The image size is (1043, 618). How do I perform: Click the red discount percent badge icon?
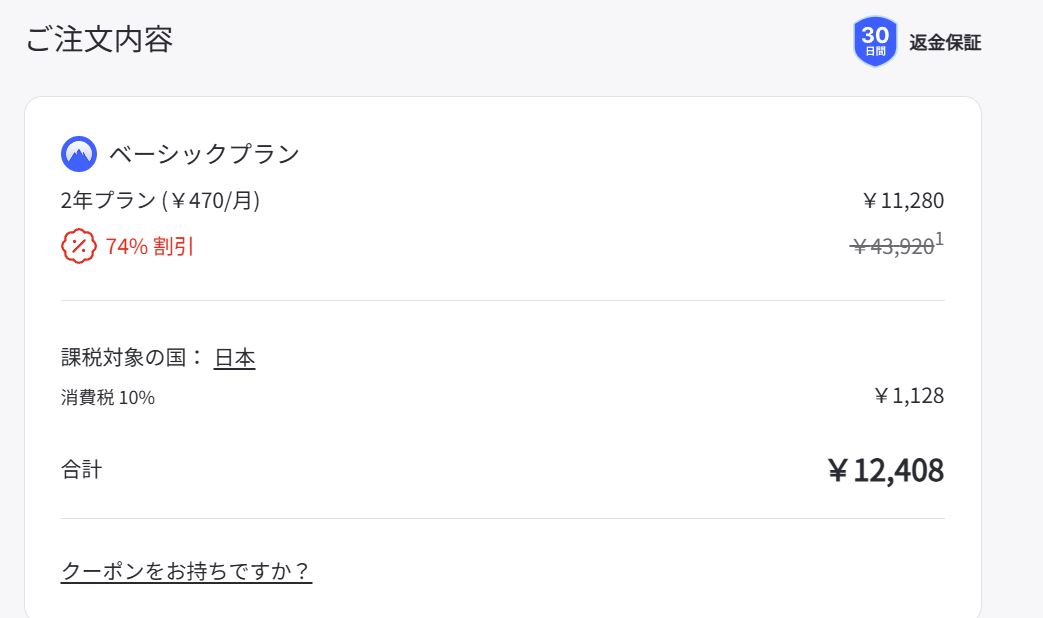78,246
